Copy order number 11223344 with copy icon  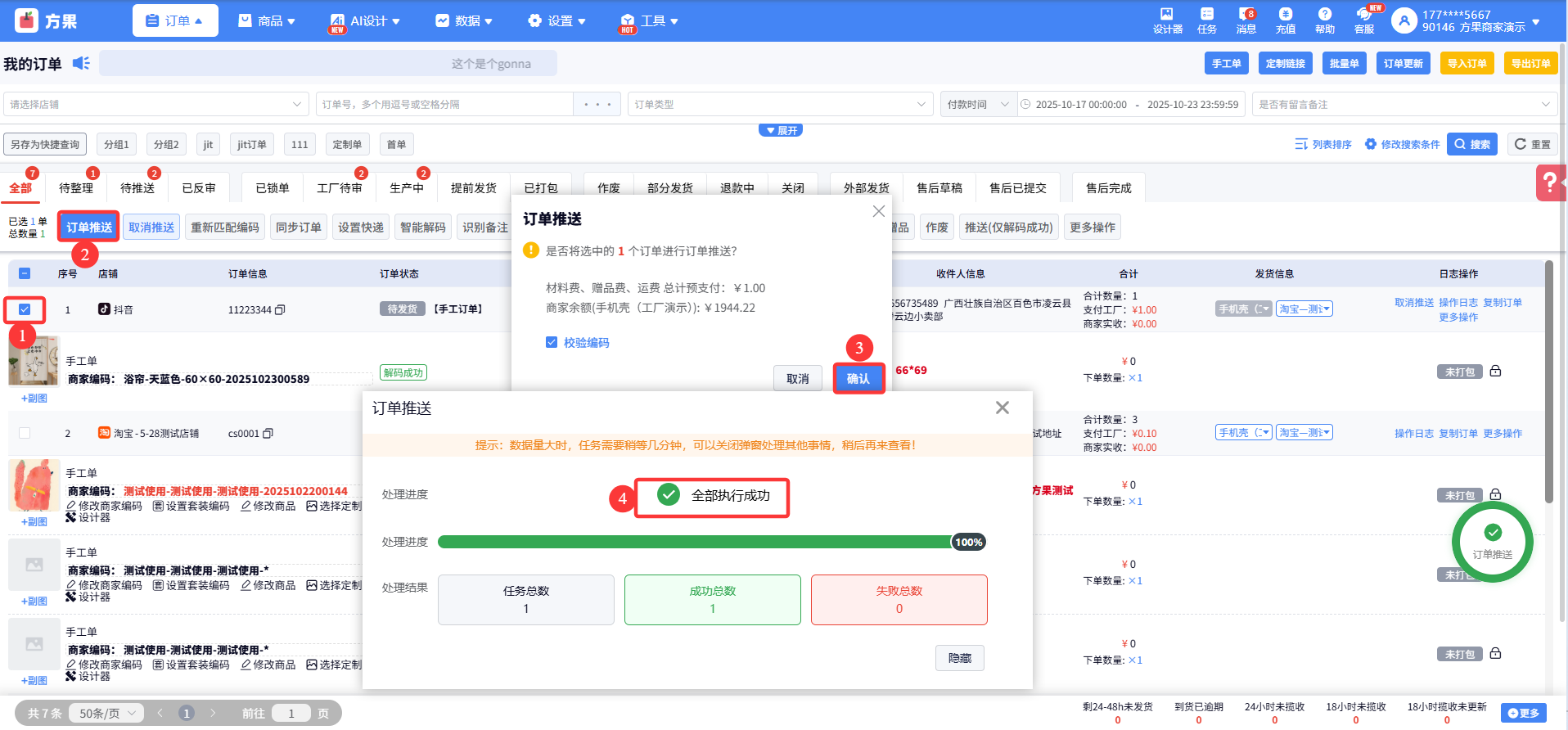[280, 310]
